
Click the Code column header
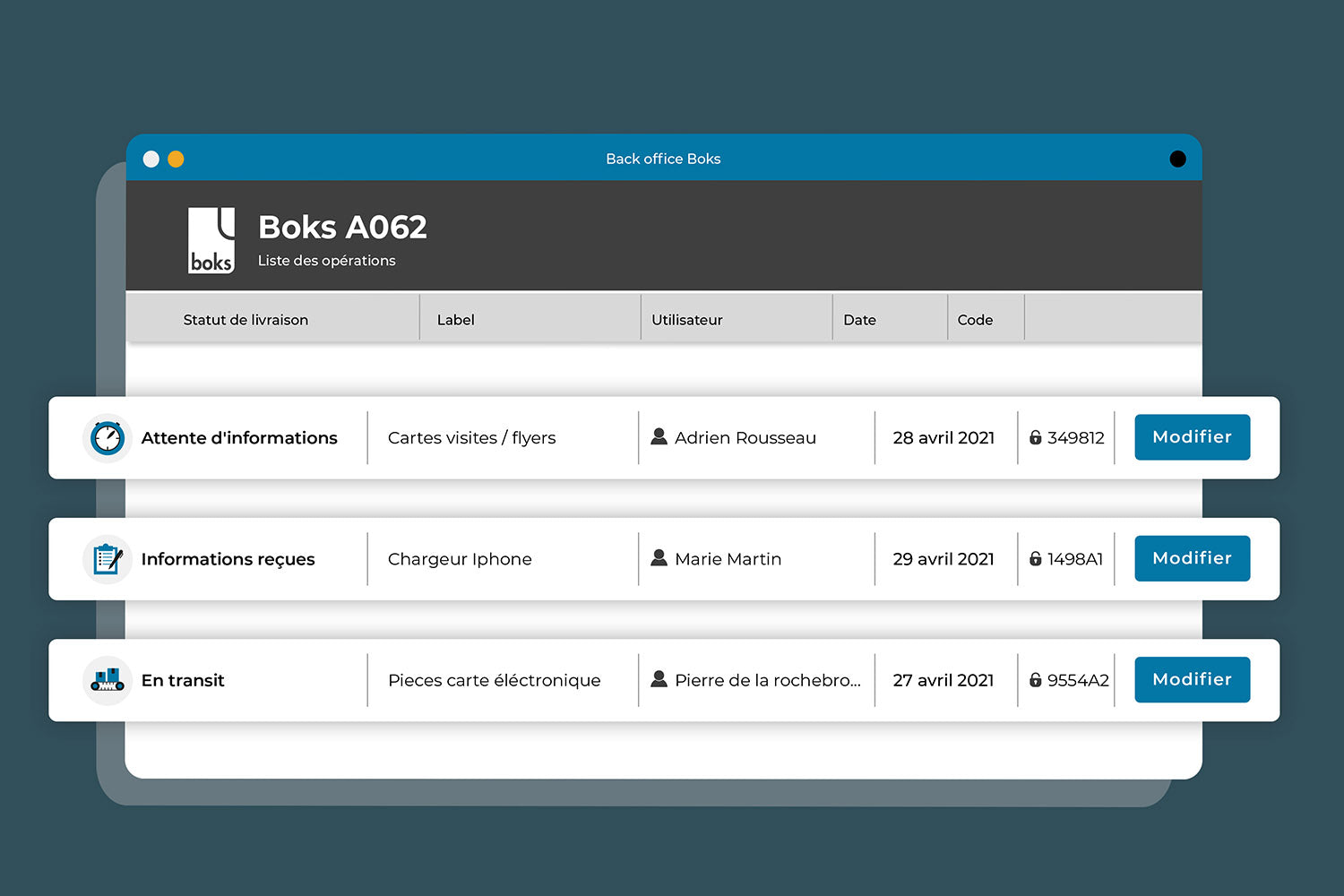(x=975, y=320)
